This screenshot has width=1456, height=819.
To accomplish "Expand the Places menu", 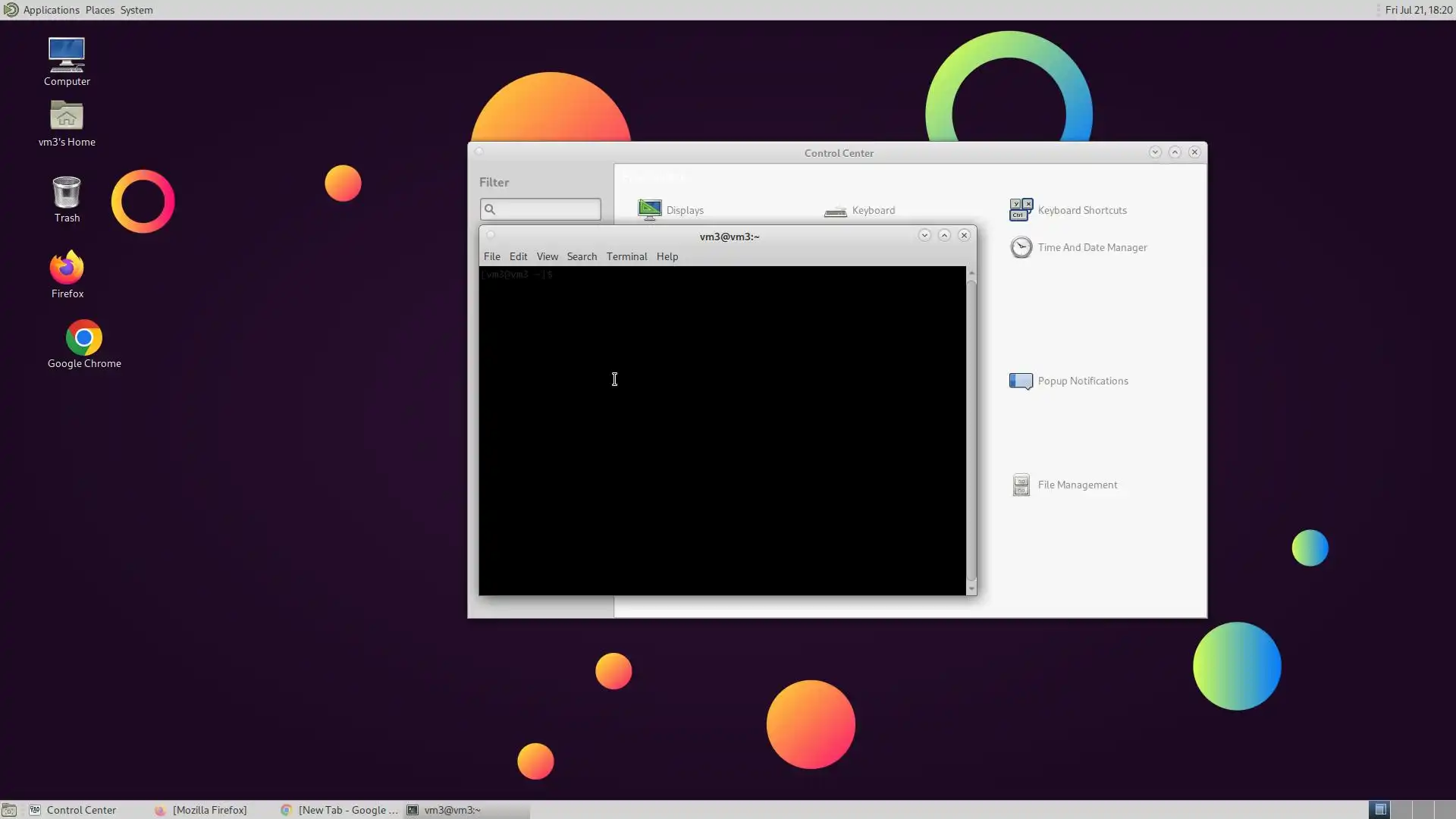I will (99, 10).
